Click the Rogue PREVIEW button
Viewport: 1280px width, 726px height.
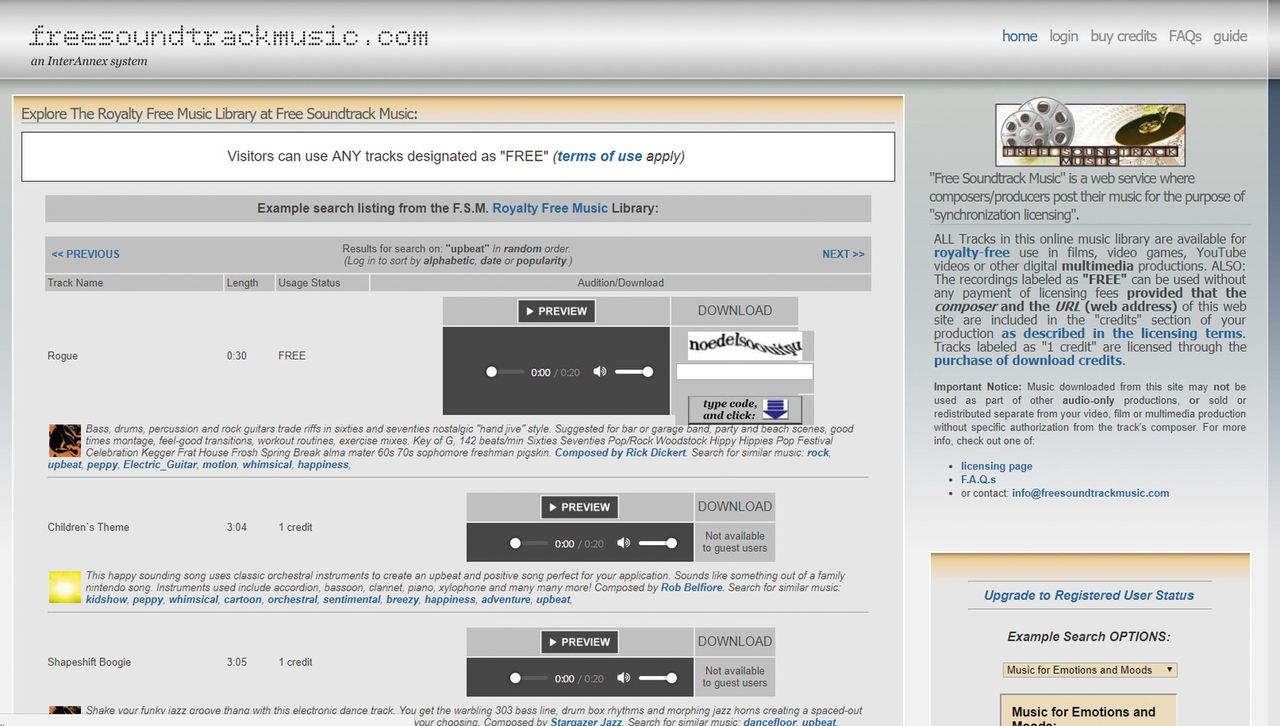click(556, 311)
